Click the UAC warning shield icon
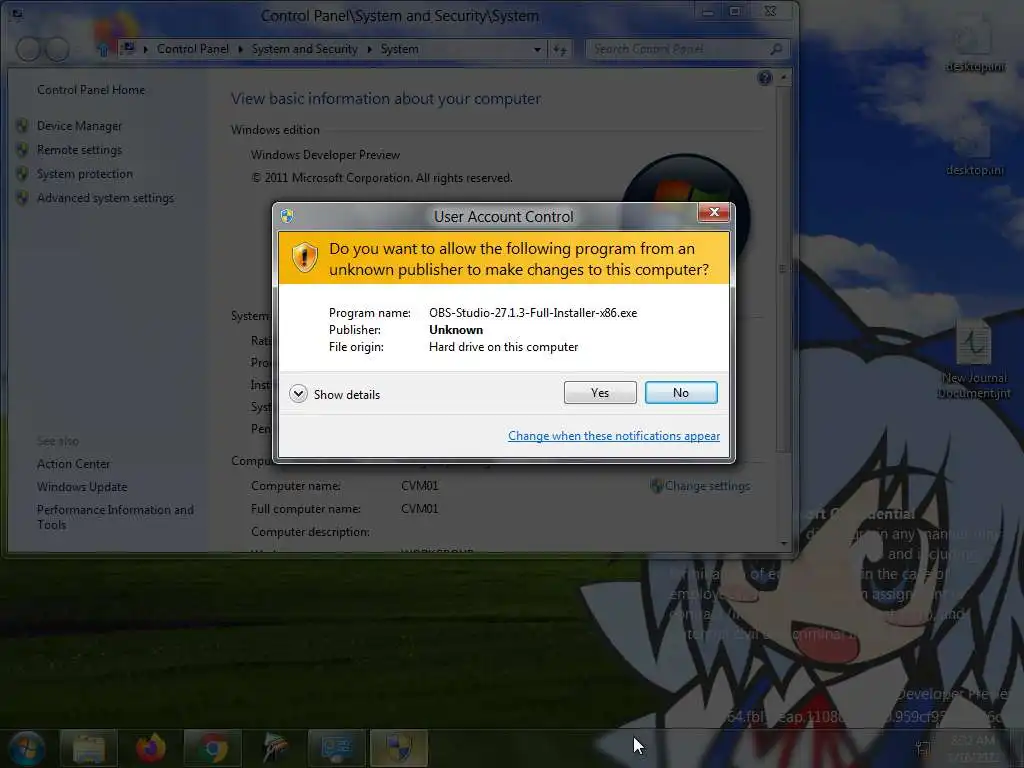Screen dimensions: 1024x768 click(x=304, y=257)
